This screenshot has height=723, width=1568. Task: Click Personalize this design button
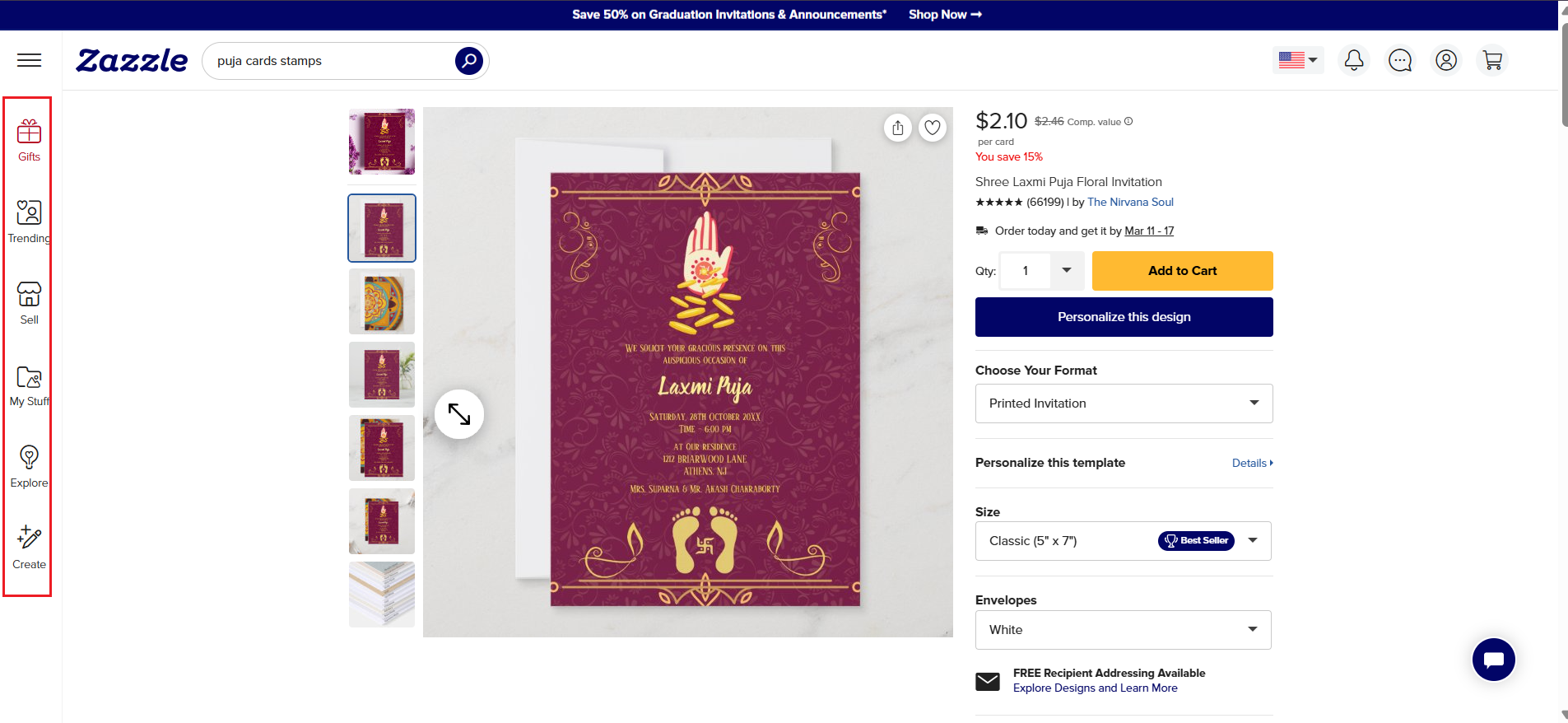[x=1124, y=317]
